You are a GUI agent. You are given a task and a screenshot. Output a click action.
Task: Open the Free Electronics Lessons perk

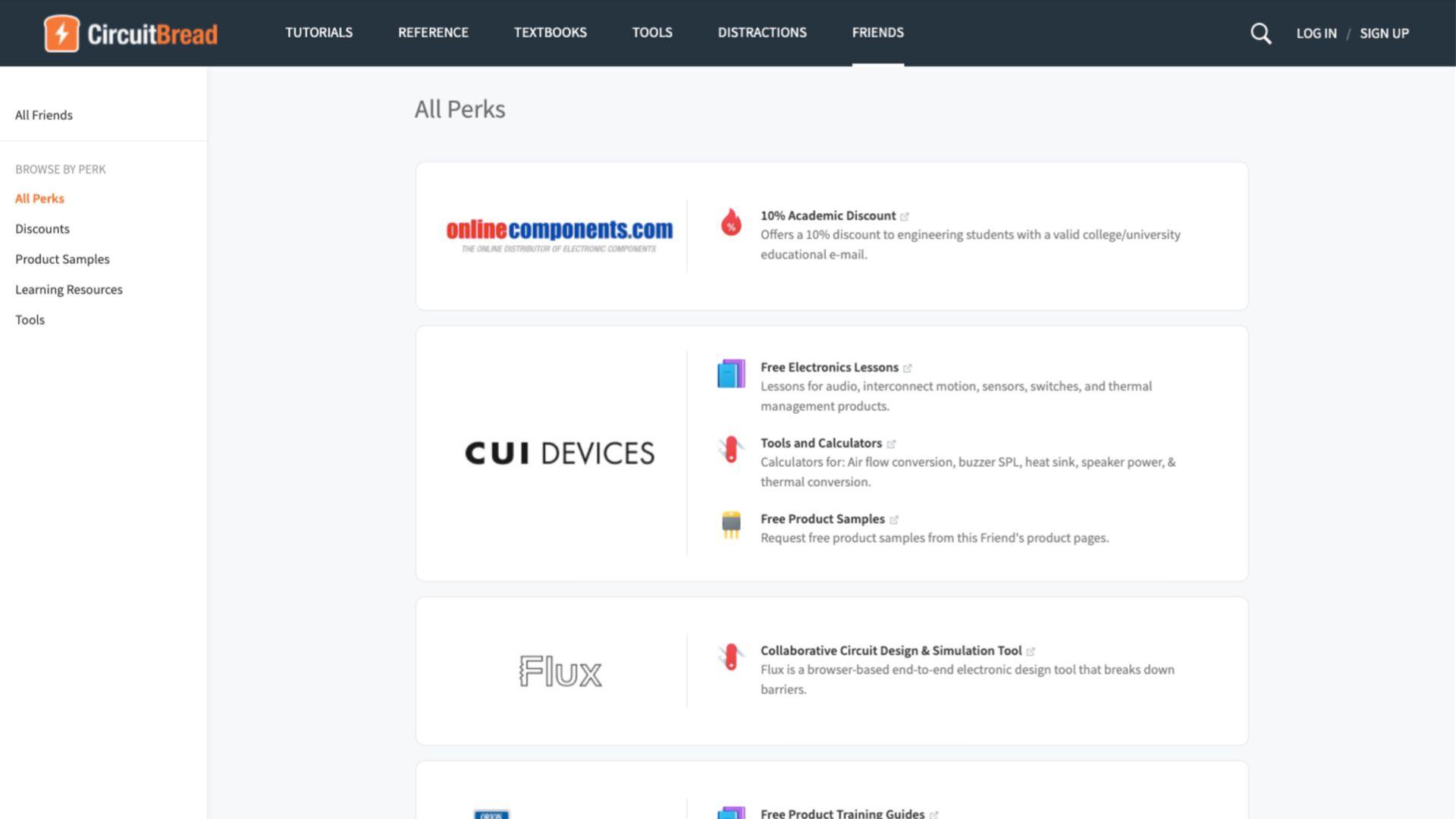(x=830, y=368)
